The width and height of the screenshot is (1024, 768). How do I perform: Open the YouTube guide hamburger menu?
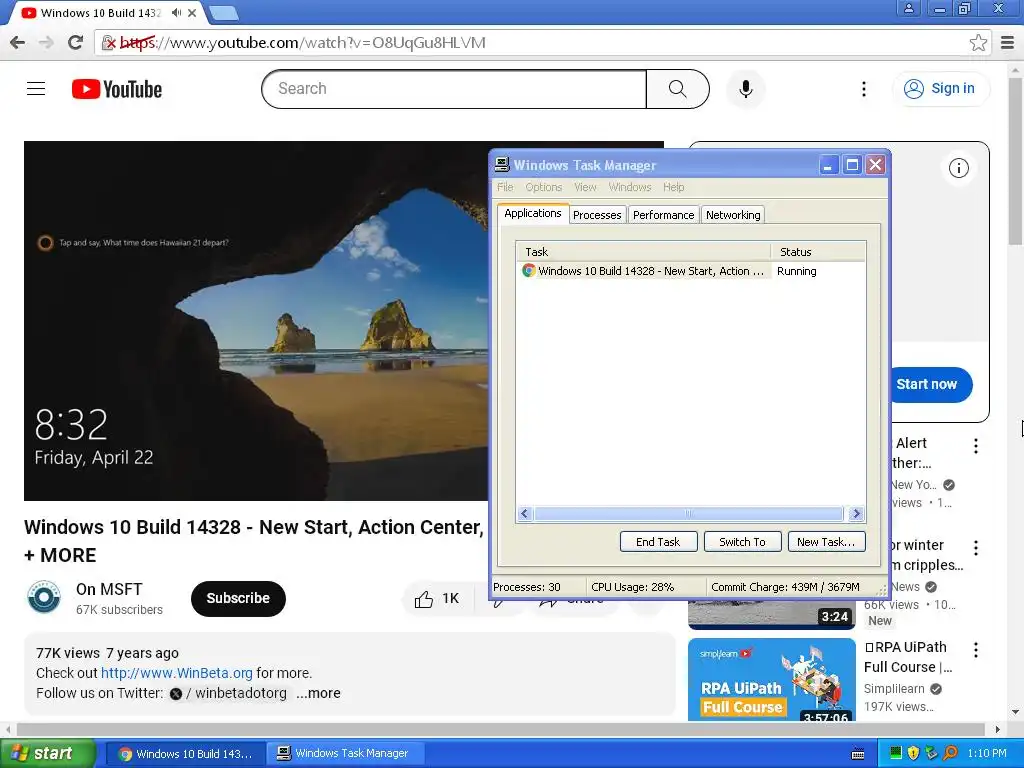click(x=36, y=89)
